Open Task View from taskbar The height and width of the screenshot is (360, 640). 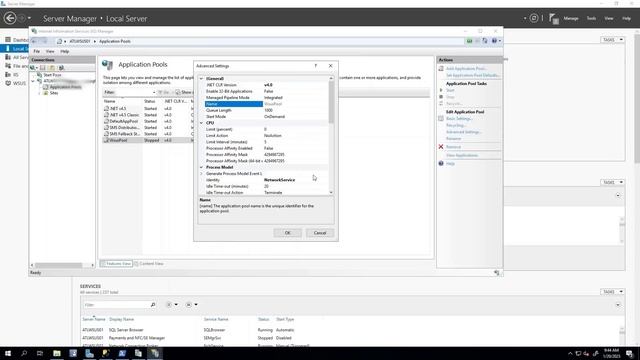[x=40, y=353]
